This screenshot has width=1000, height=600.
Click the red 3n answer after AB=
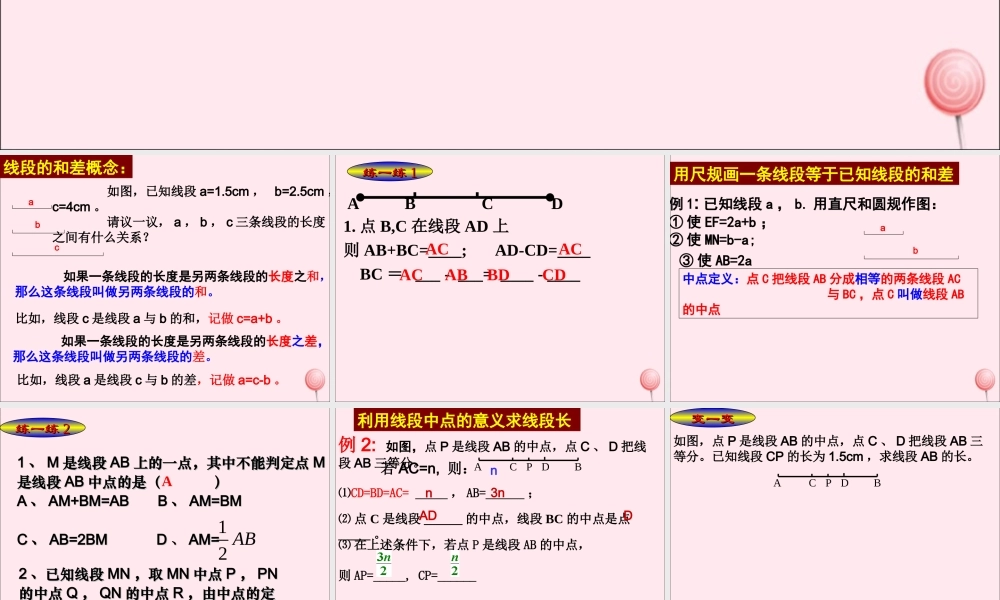[497, 492]
